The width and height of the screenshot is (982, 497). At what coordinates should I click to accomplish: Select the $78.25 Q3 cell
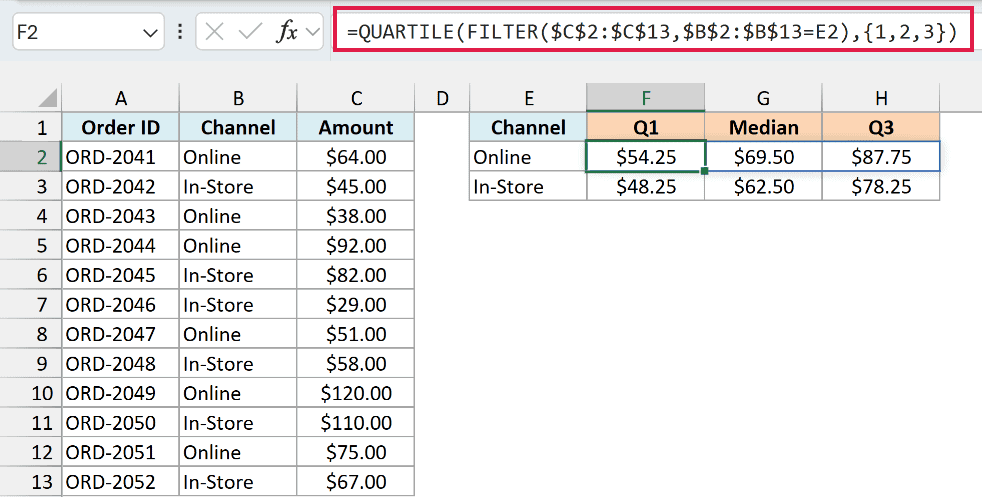click(881, 187)
